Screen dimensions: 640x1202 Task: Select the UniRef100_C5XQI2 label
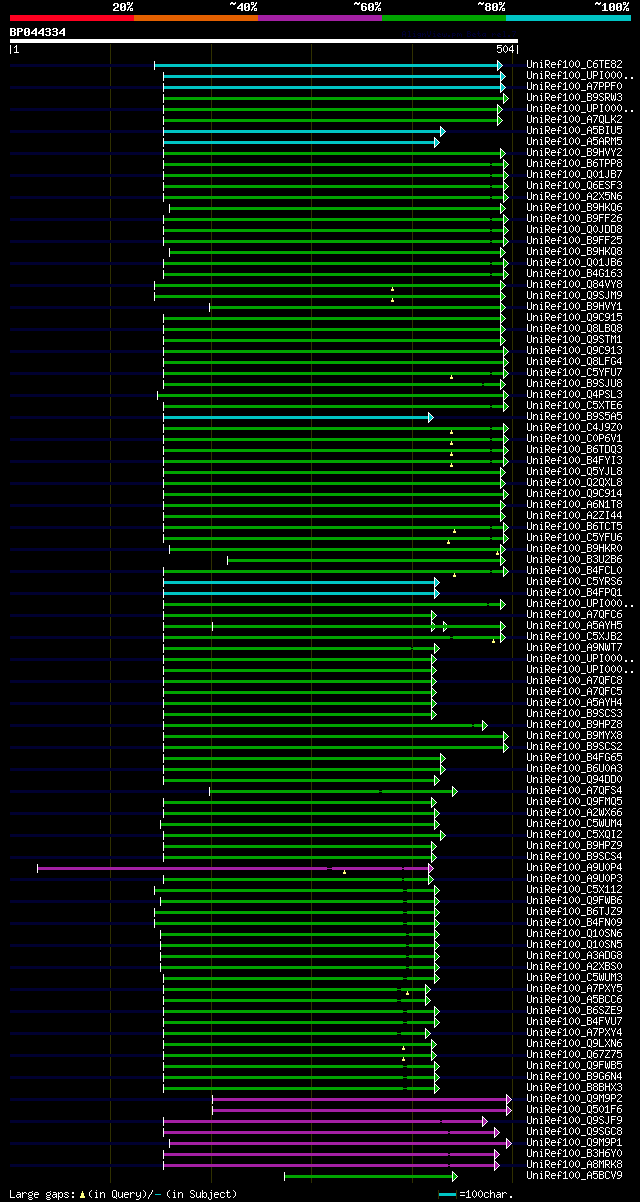click(574, 835)
